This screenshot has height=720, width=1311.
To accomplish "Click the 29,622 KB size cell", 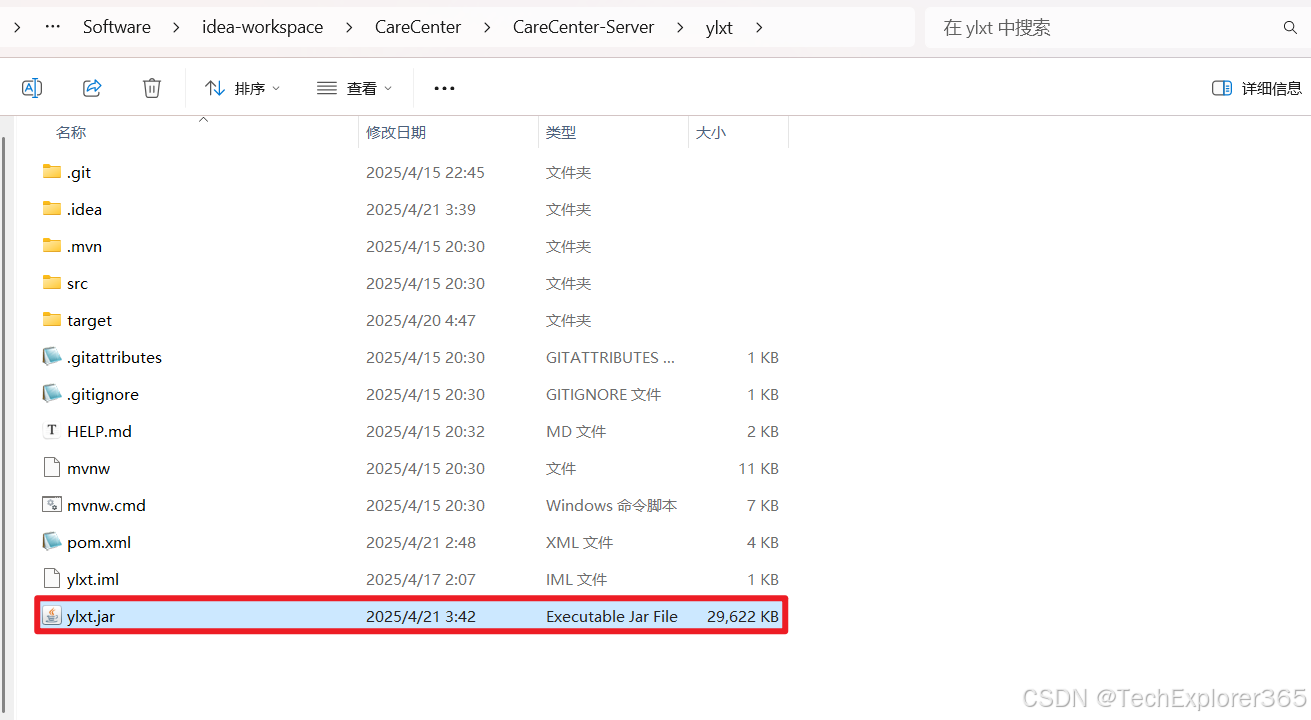I will pyautogui.click(x=743, y=616).
